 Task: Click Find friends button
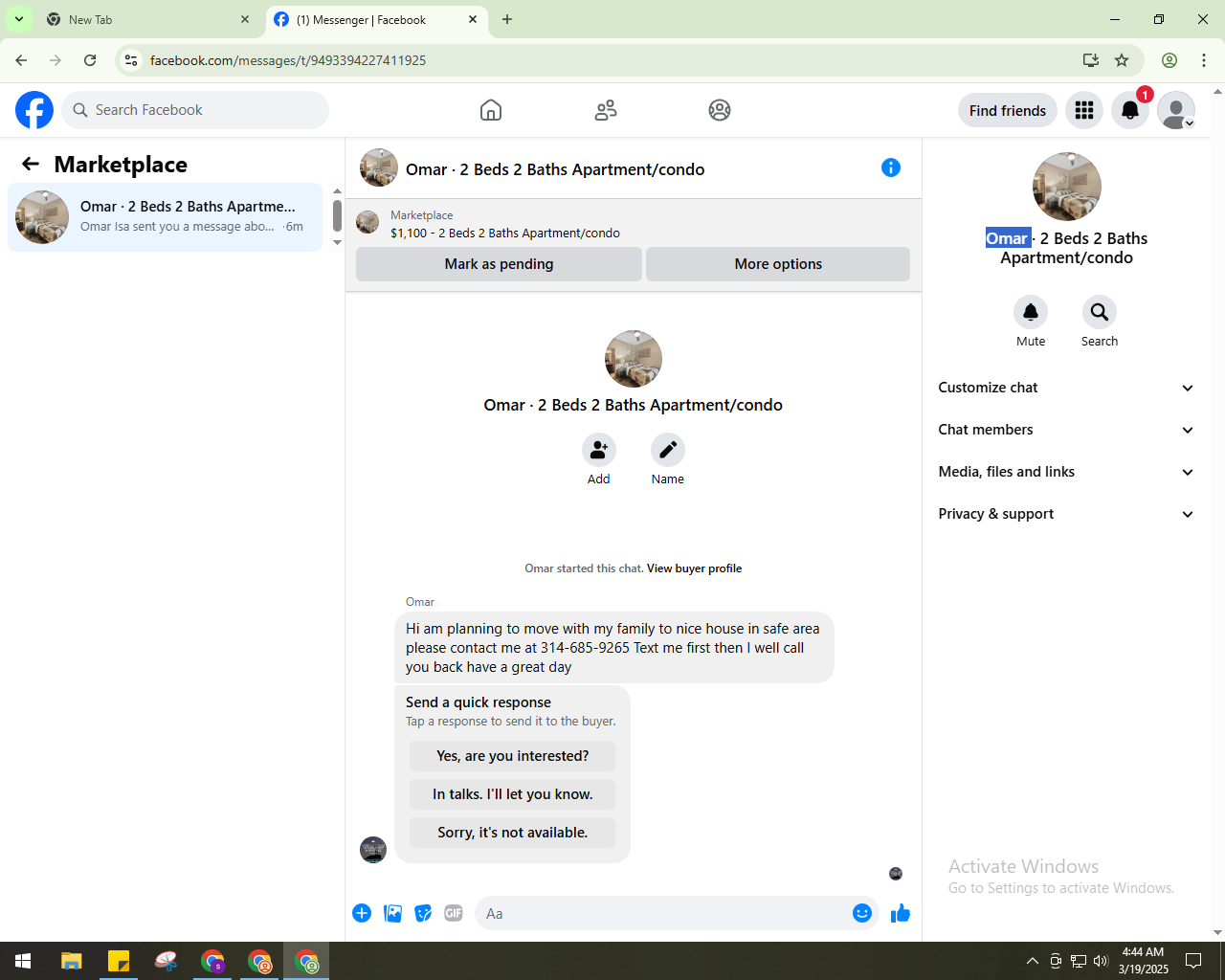[1008, 110]
